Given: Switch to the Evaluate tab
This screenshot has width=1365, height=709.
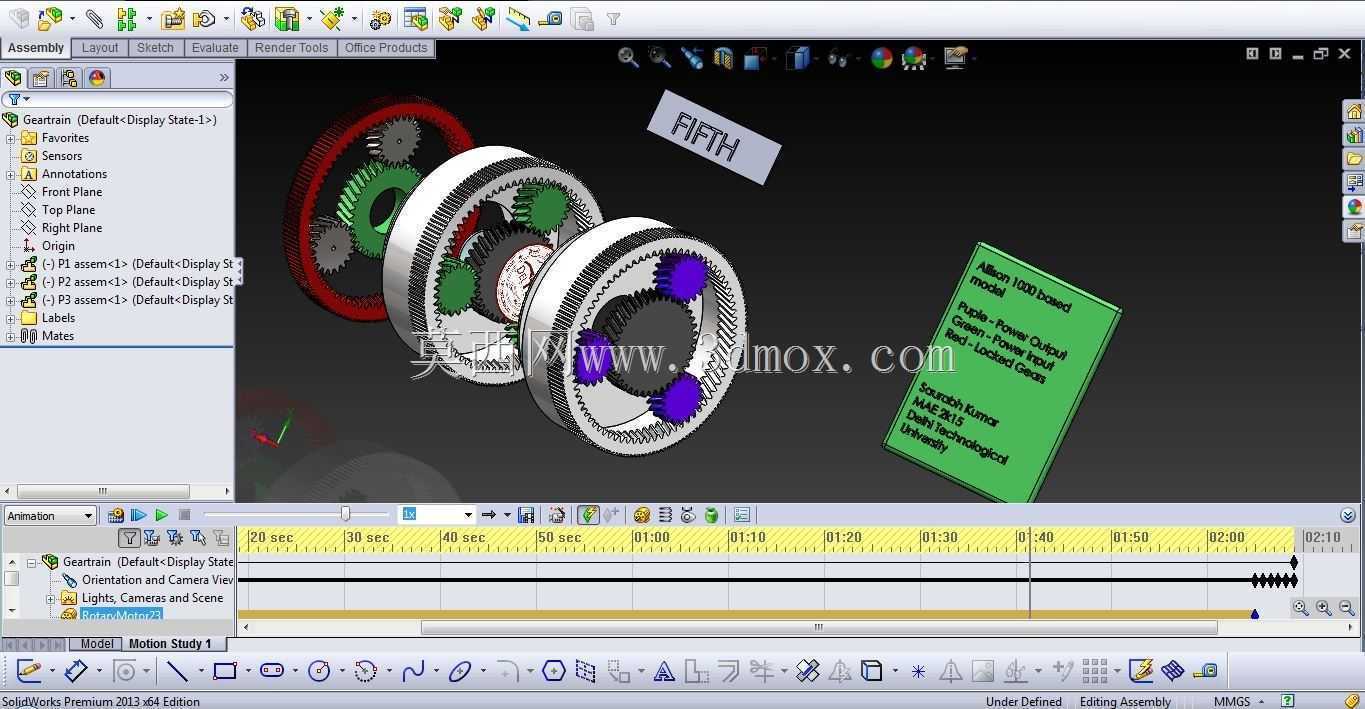Looking at the screenshot, I should click(215, 48).
